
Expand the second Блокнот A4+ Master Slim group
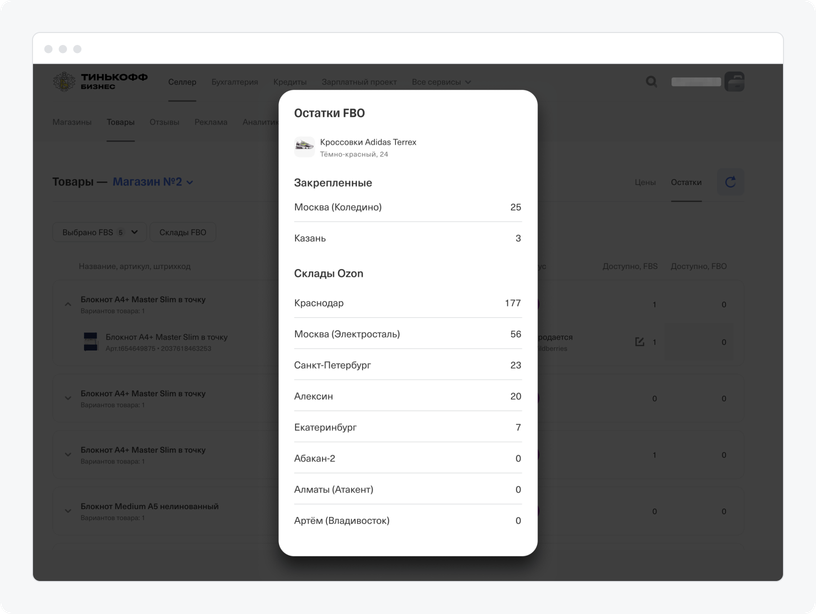[x=68, y=399]
